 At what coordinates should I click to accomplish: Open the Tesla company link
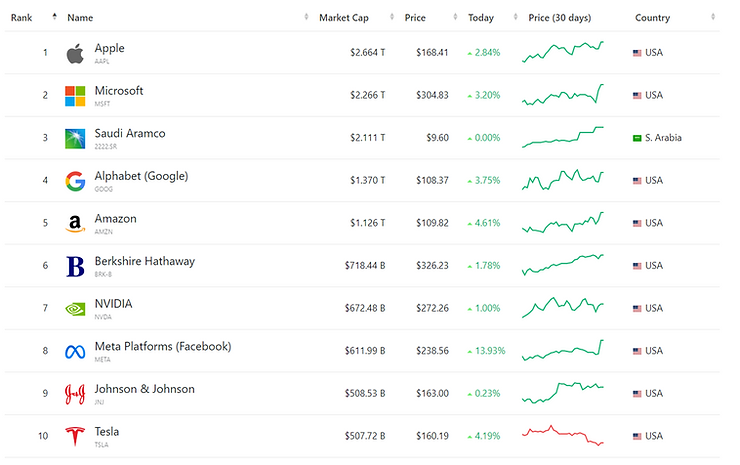(x=107, y=431)
